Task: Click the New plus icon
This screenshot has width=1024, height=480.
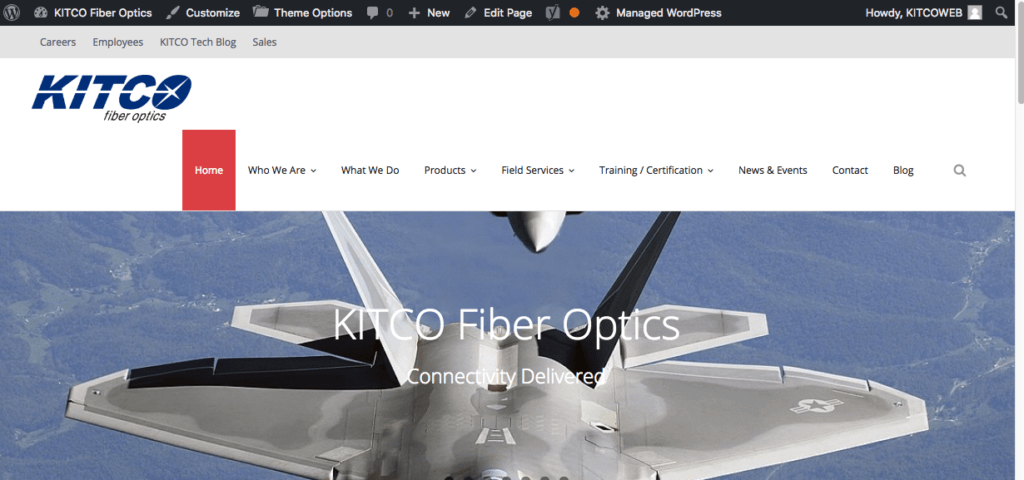Action: pos(413,12)
